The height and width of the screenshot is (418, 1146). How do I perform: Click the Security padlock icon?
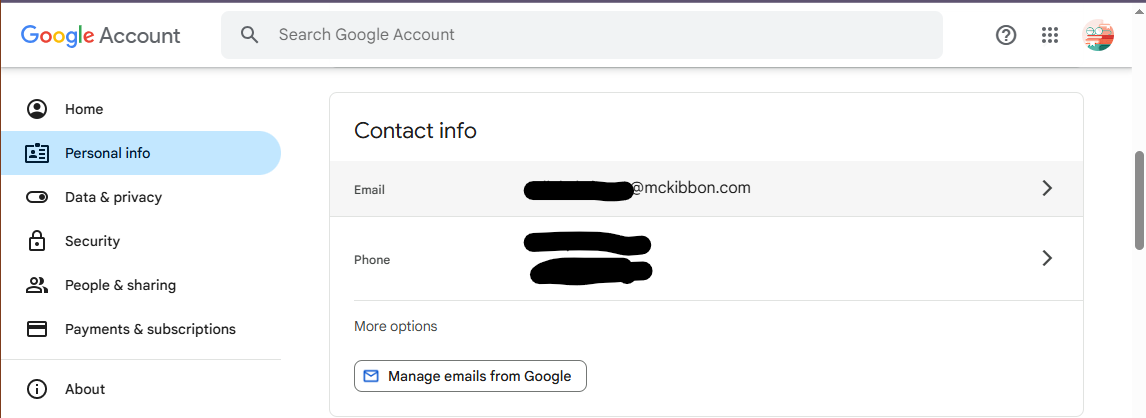click(37, 241)
